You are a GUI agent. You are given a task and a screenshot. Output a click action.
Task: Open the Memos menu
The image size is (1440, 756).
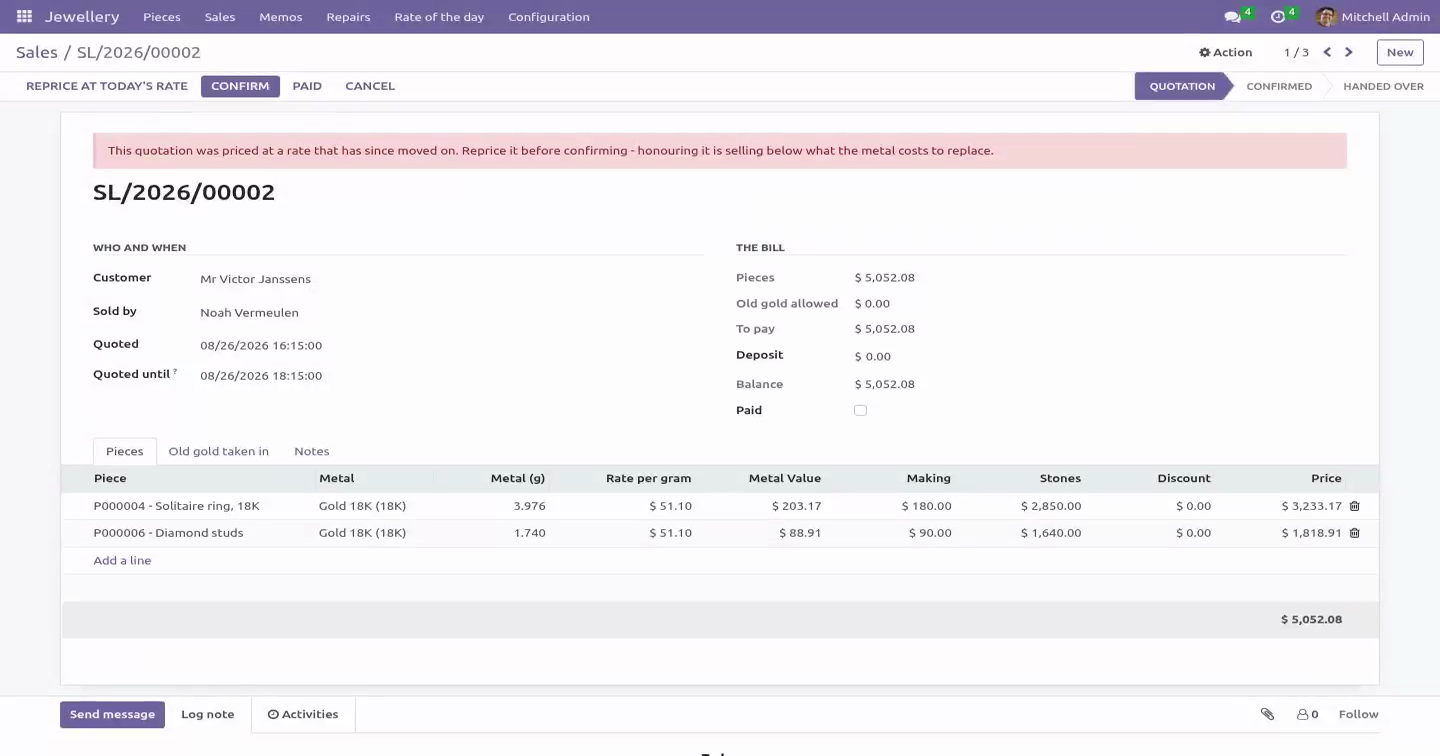(x=281, y=17)
